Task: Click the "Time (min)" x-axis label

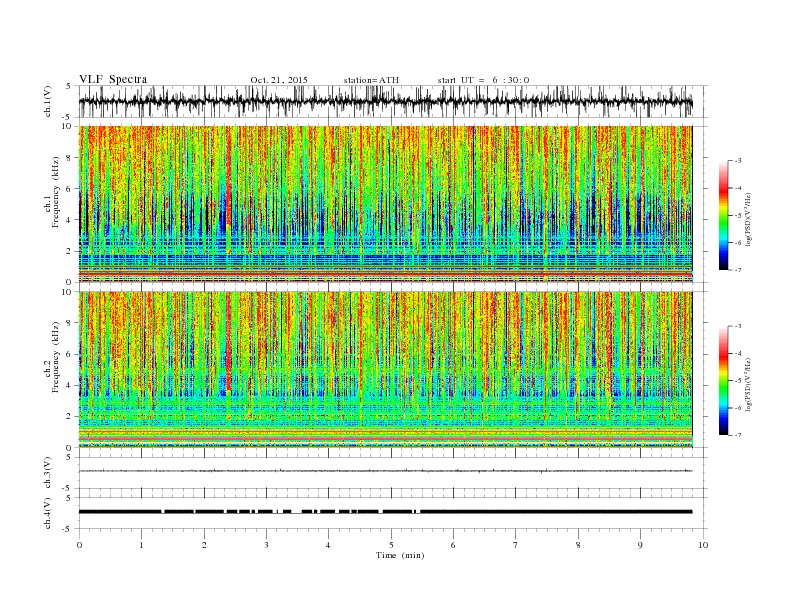Action: click(x=400, y=555)
